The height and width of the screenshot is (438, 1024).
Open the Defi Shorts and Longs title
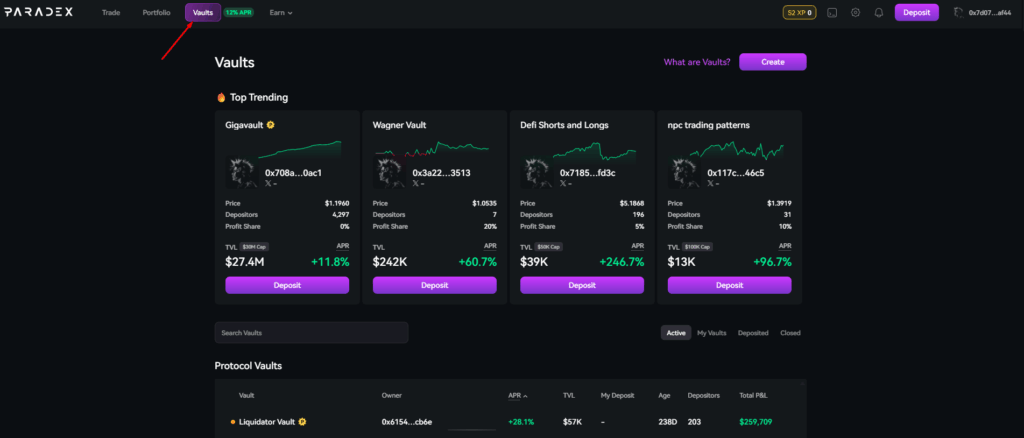tap(565, 125)
